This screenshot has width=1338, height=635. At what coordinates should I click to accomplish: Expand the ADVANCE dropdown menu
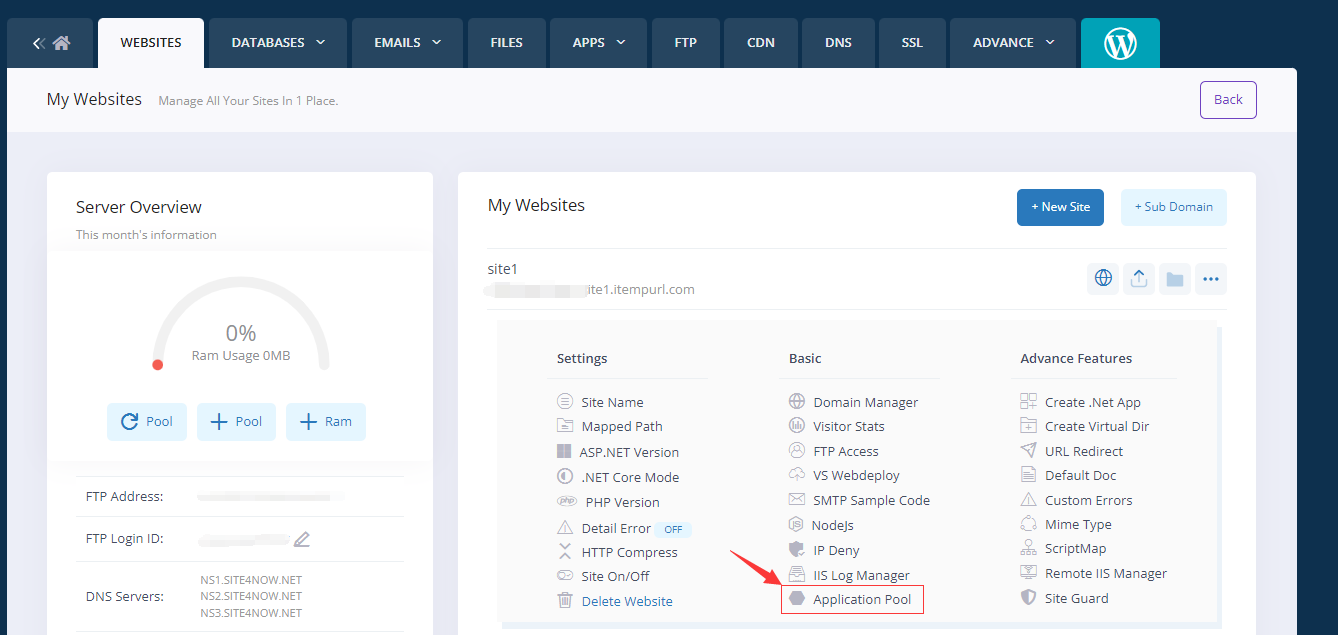pyautogui.click(x=1013, y=43)
